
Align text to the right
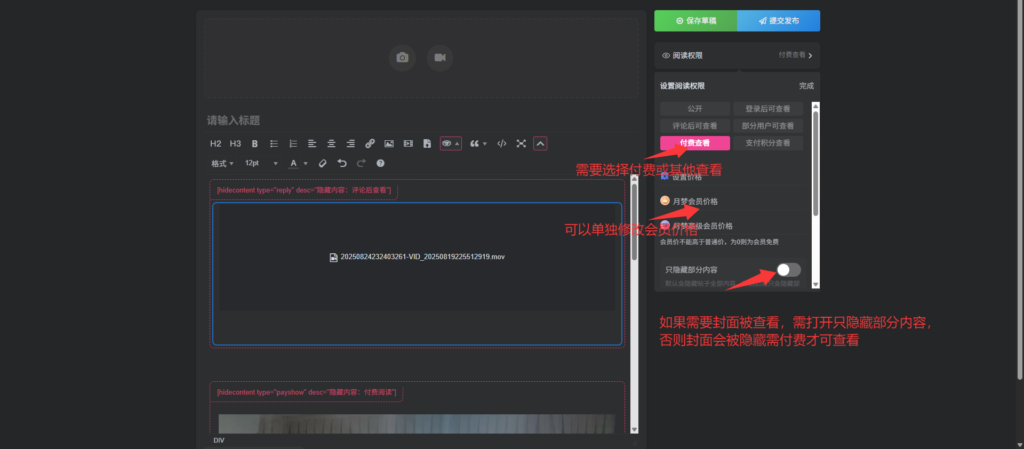point(351,144)
